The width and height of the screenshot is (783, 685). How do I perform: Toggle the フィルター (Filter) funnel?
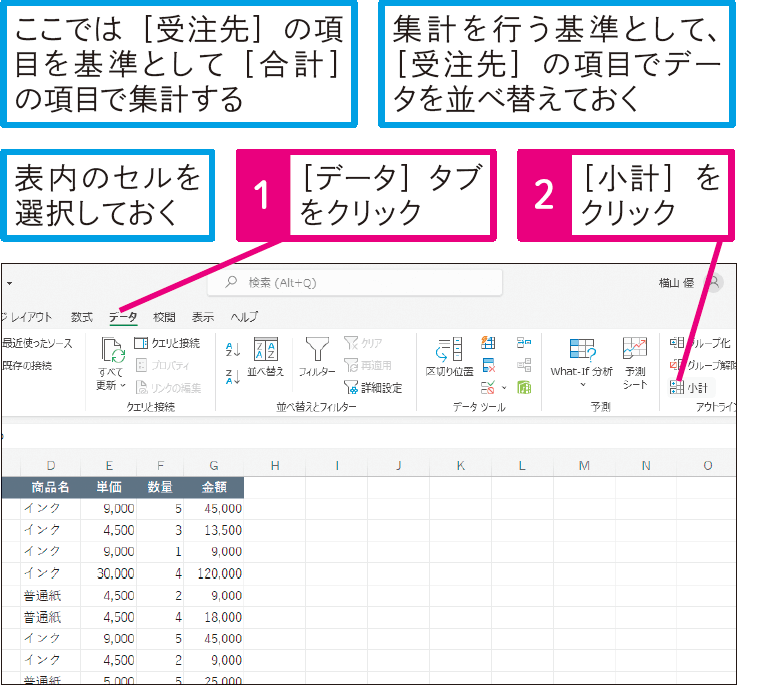317,356
